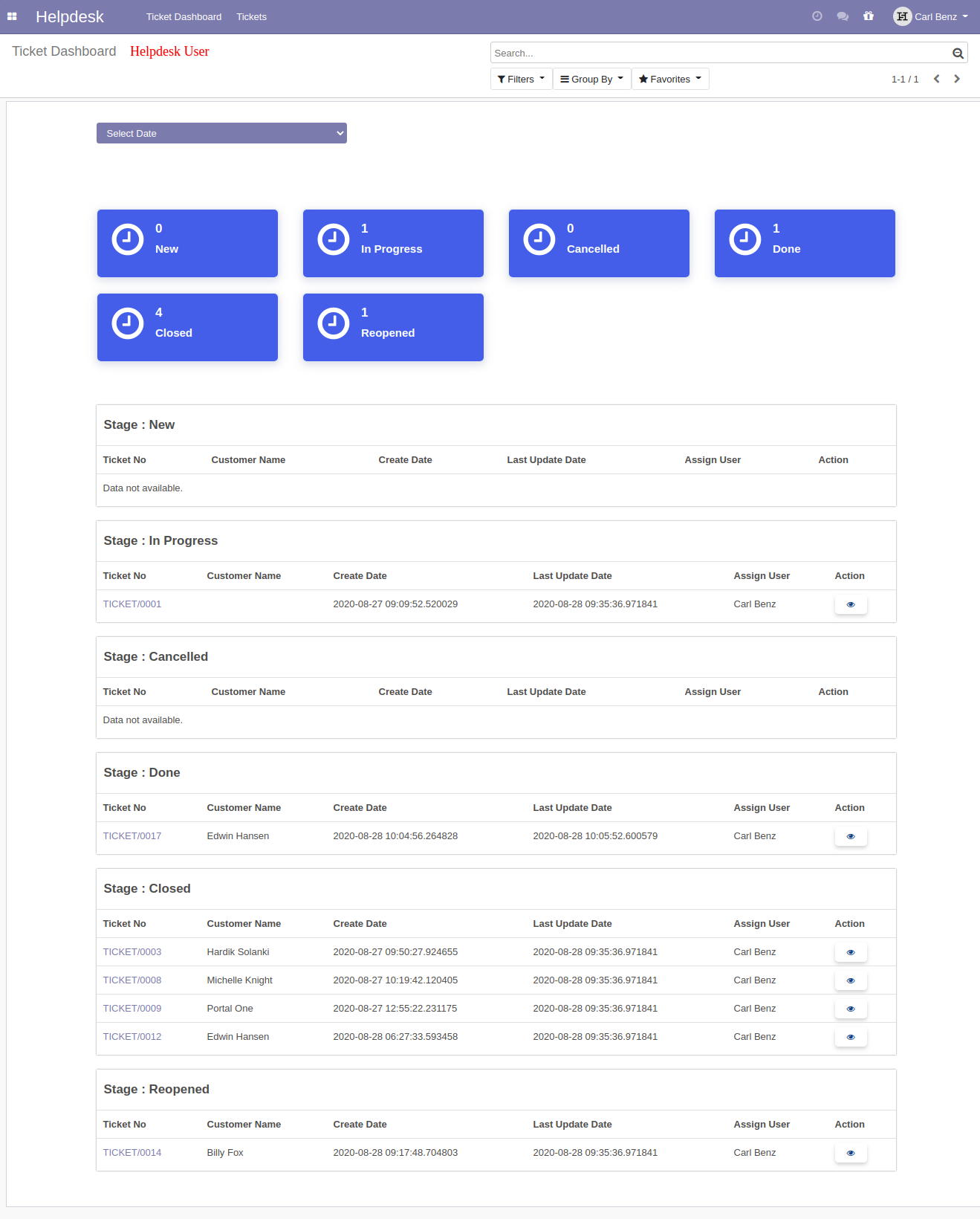Open the Tickets menu
This screenshot has width=980, height=1219.
click(x=251, y=16)
